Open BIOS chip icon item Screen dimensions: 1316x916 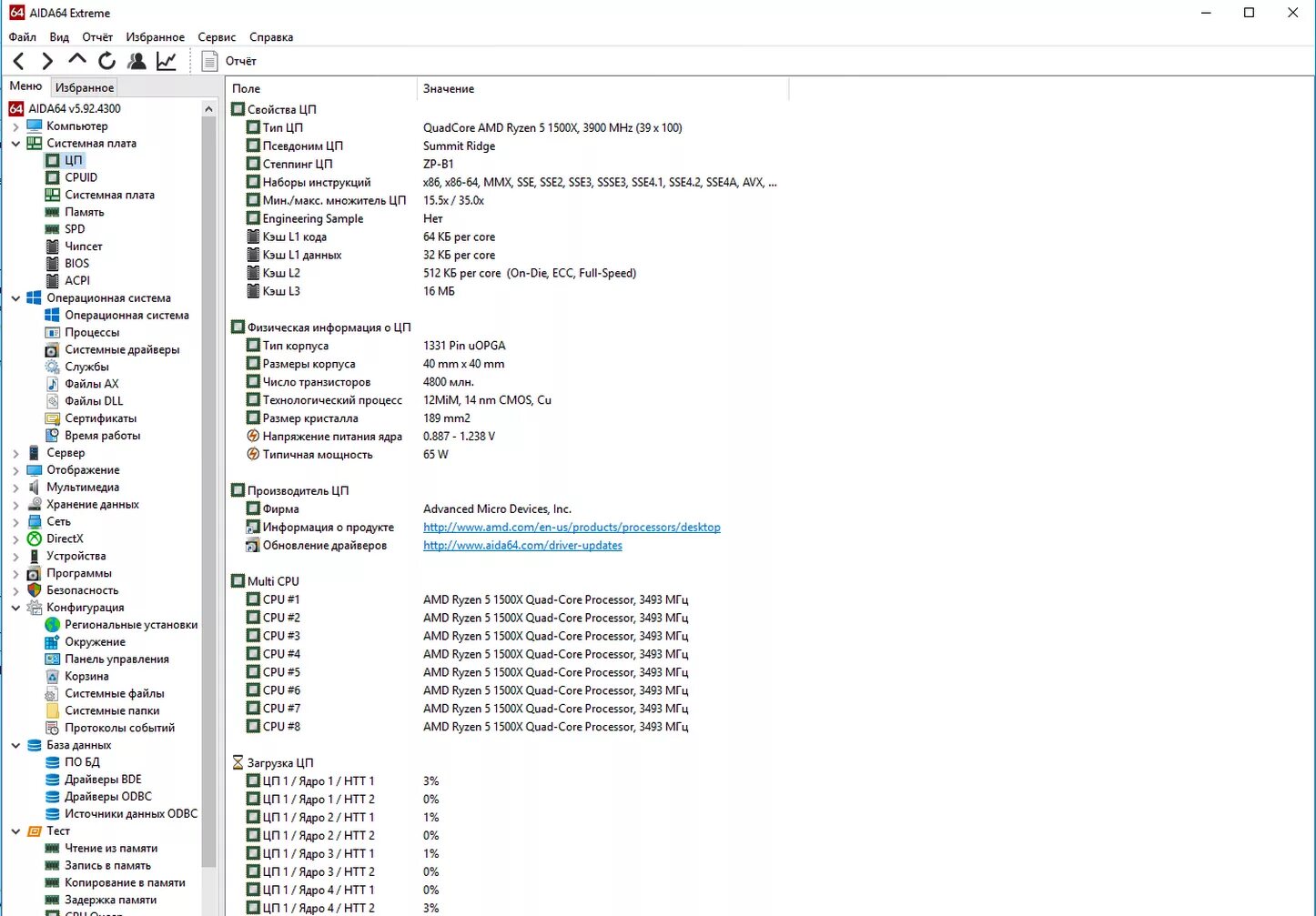[52, 264]
